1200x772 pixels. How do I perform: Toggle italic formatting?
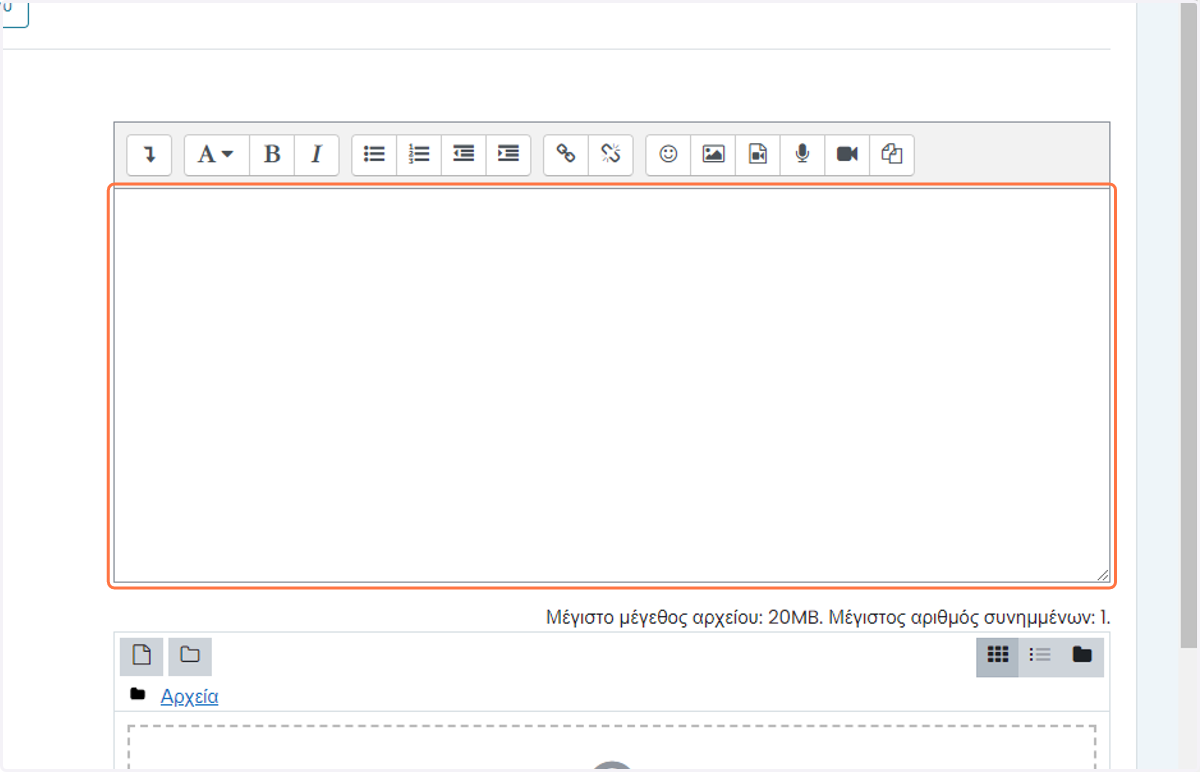click(x=317, y=155)
